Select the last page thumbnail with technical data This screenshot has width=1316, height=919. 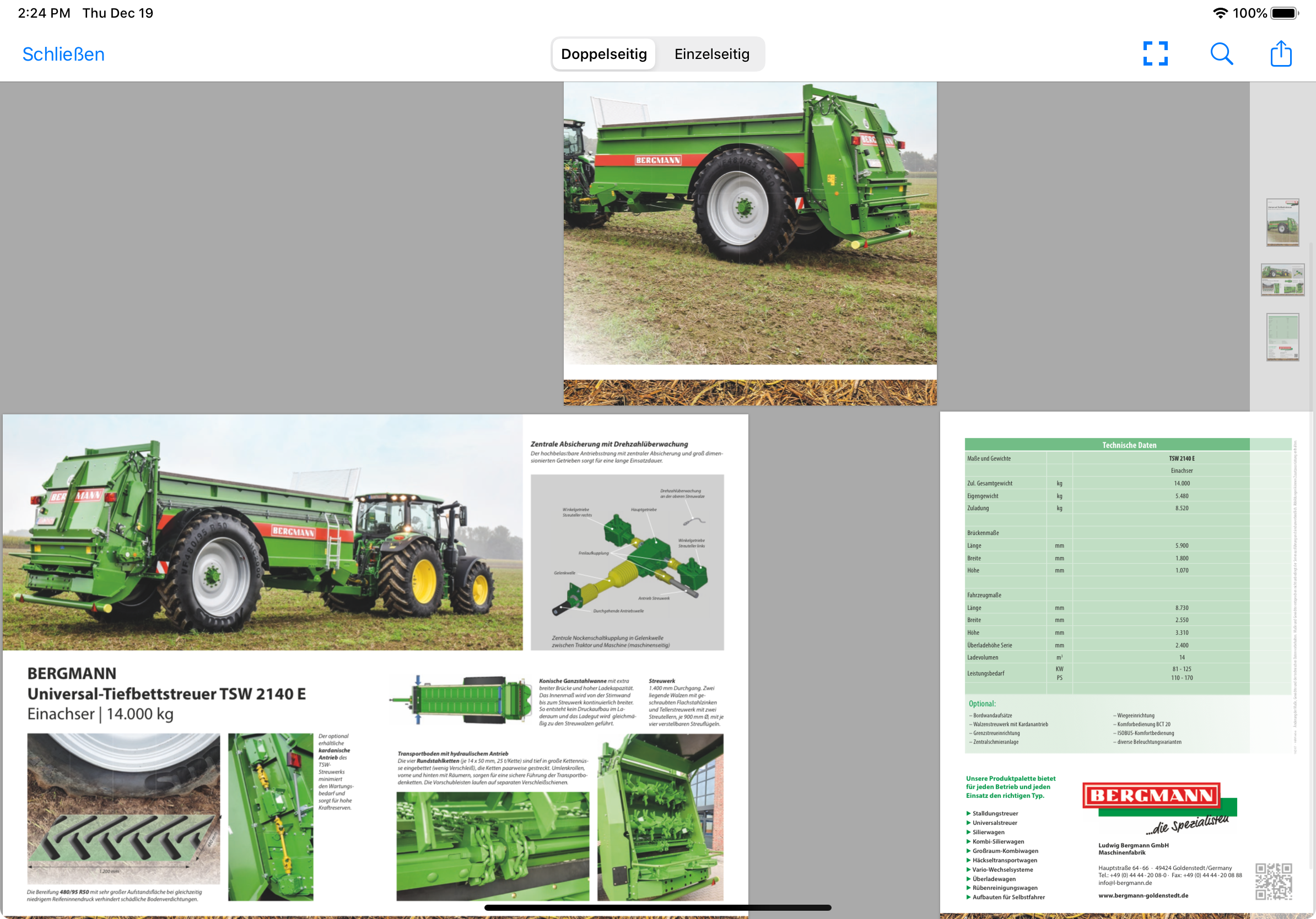(1282, 337)
